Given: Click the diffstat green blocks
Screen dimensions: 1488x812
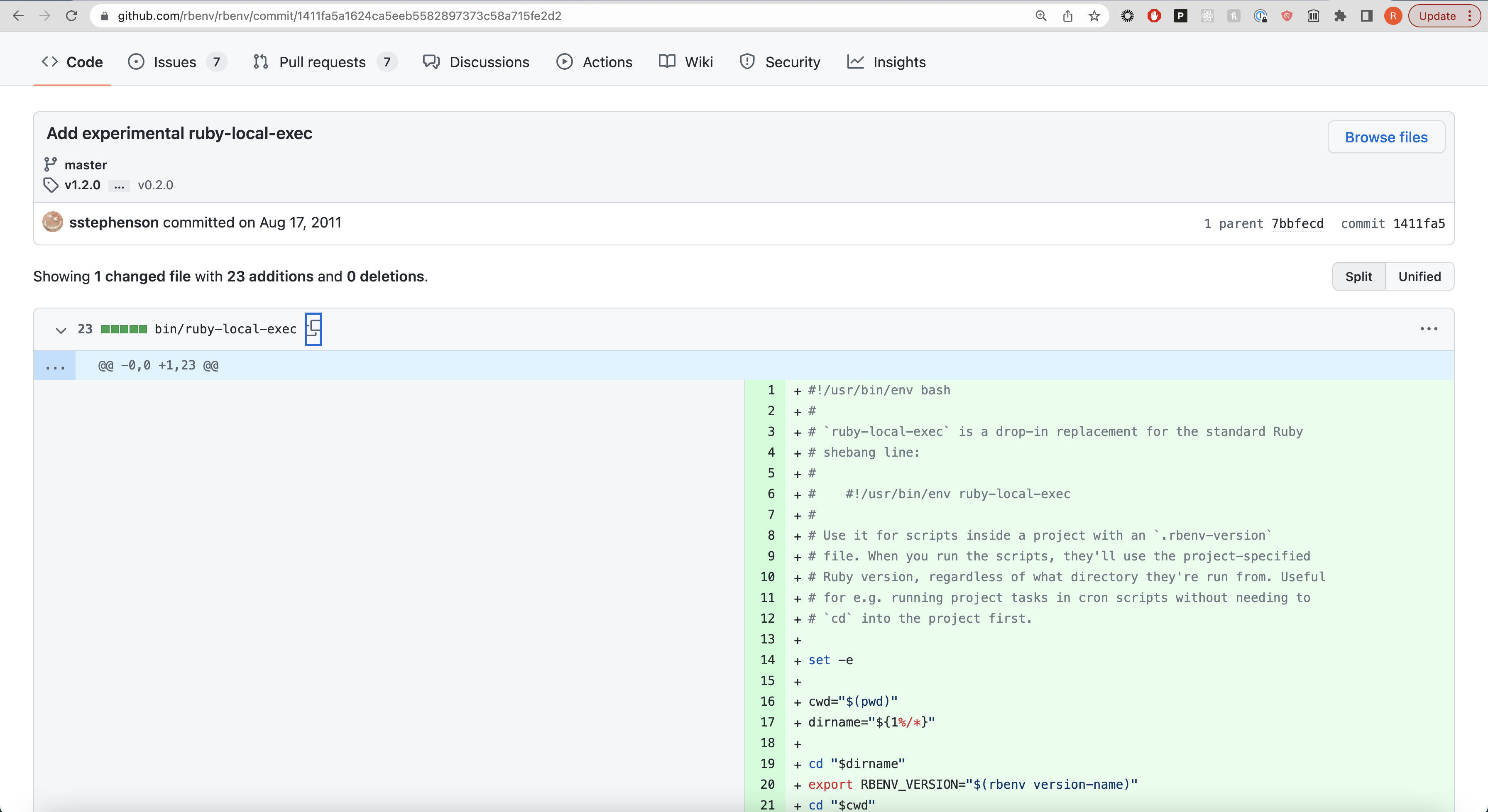Looking at the screenshot, I should point(124,329).
